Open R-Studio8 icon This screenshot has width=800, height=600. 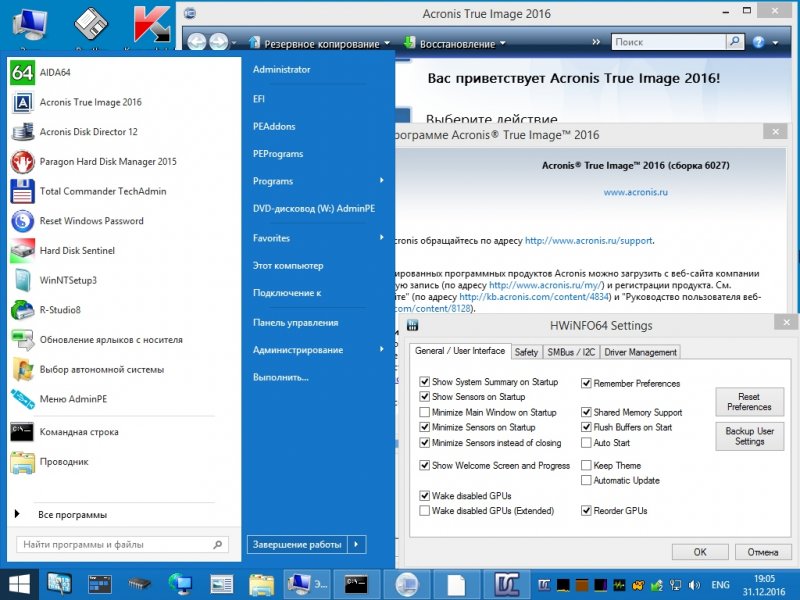tap(22, 310)
